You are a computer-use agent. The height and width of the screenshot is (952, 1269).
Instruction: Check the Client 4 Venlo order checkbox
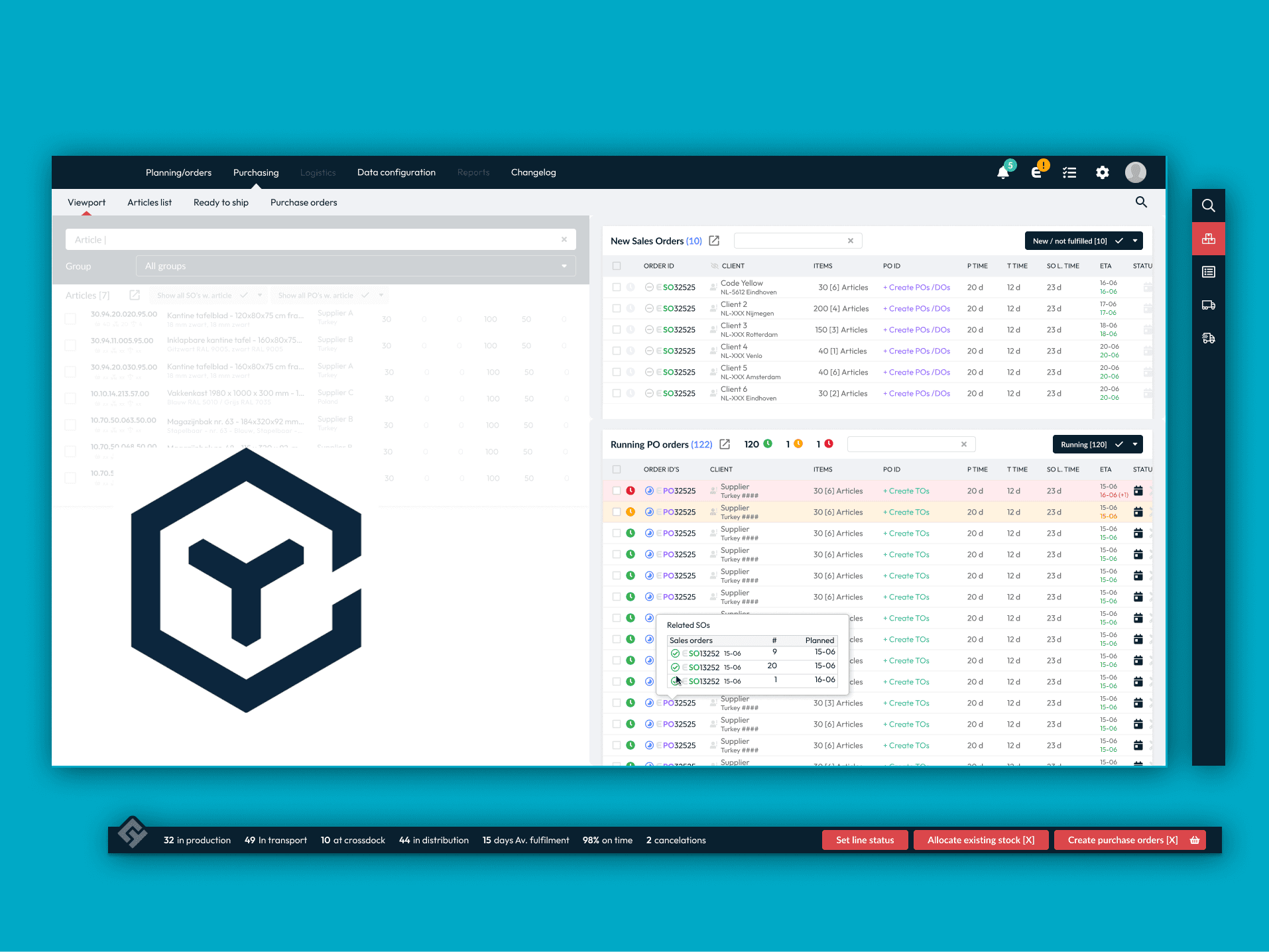617,351
